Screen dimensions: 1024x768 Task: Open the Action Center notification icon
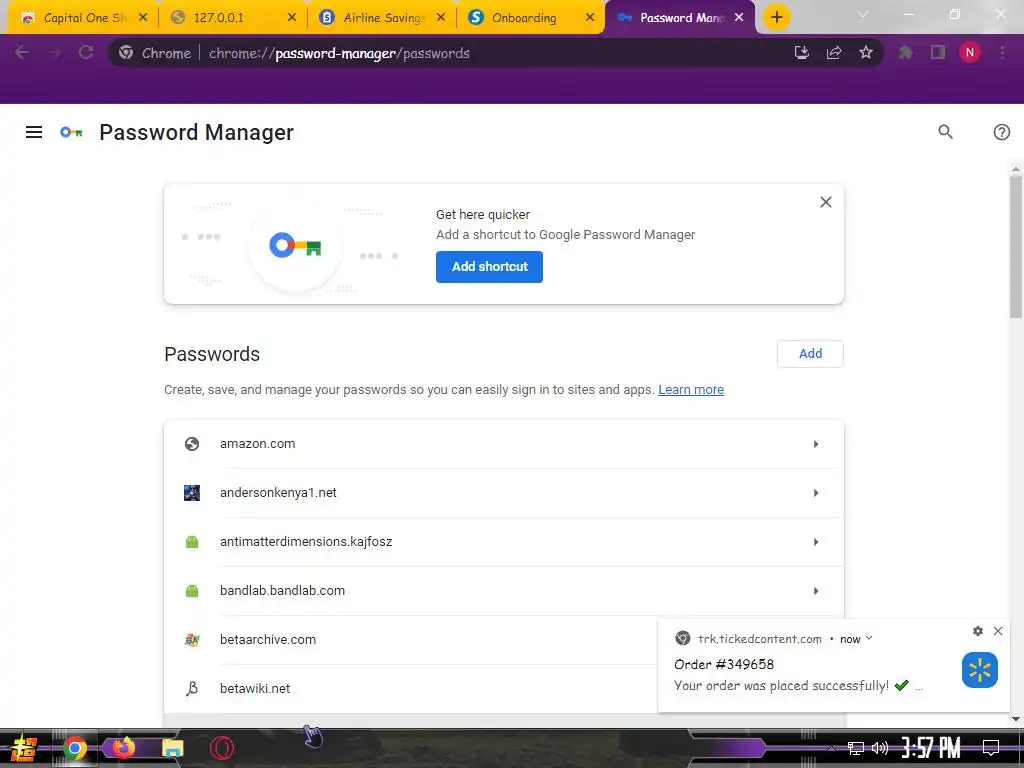point(991,748)
